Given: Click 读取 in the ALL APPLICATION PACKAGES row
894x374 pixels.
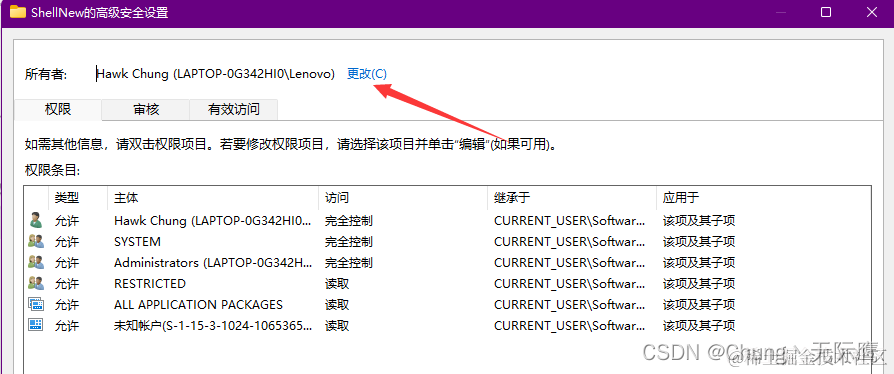Looking at the screenshot, I should pyautogui.click(x=337, y=304).
